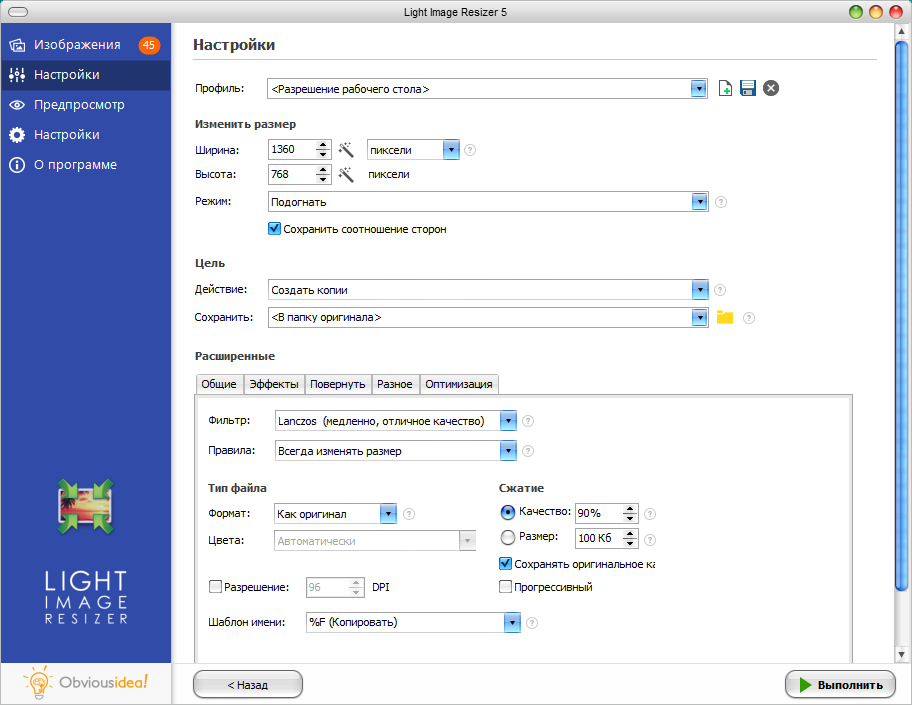Click the help icon next to Фильтр dropdown
912x705 pixels.
528,422
